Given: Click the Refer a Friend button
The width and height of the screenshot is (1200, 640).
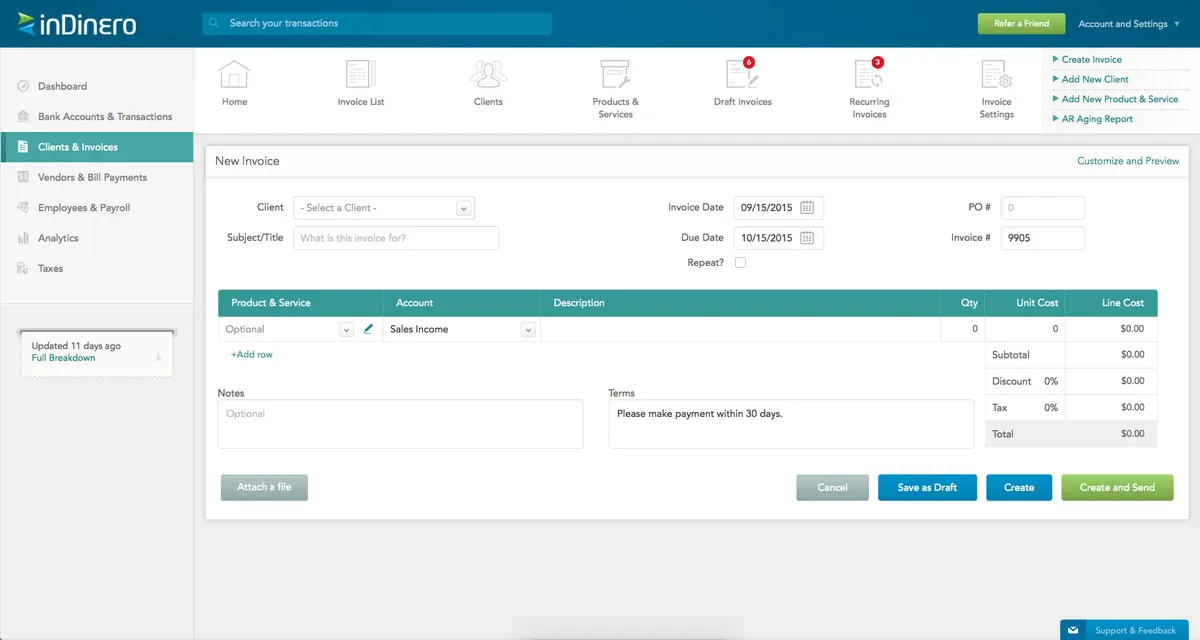Looking at the screenshot, I should [1021, 23].
